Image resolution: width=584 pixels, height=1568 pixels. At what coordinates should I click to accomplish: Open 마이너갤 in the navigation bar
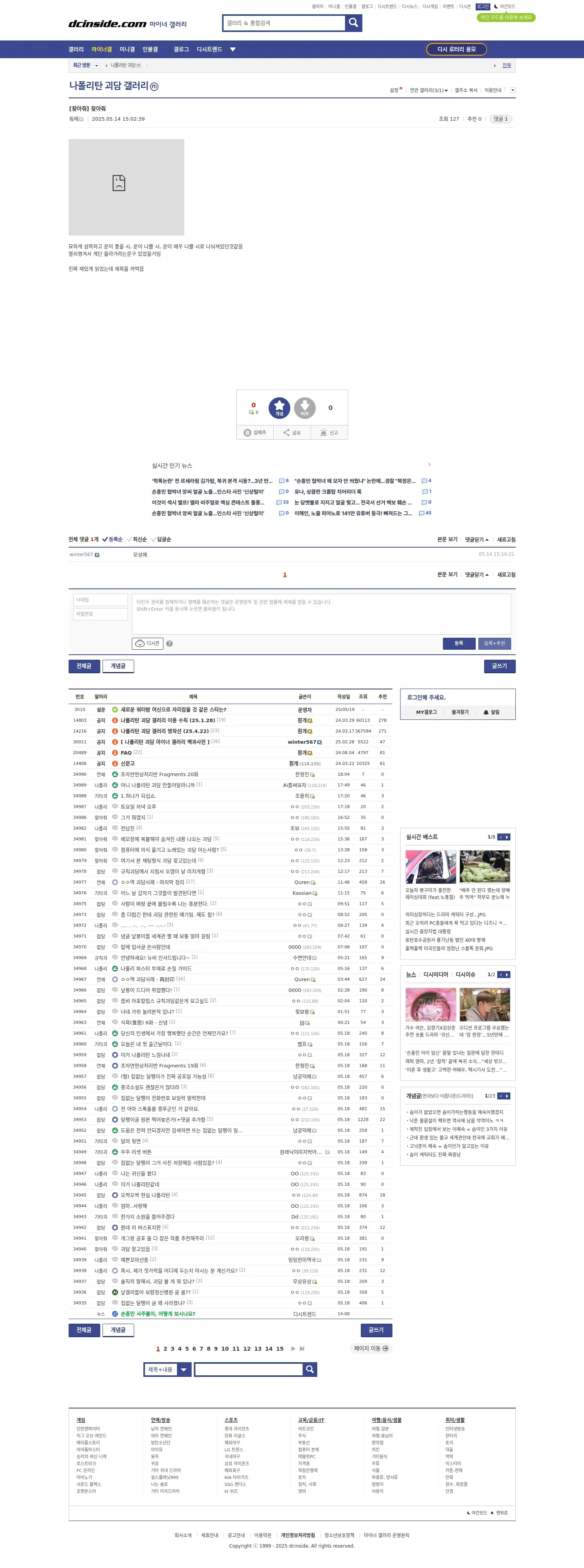click(102, 49)
